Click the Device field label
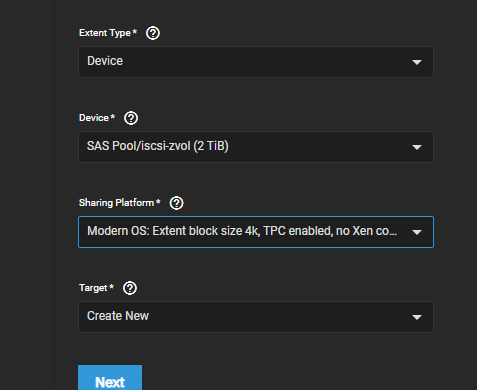Viewport: 477px width, 390px height. tap(97, 118)
